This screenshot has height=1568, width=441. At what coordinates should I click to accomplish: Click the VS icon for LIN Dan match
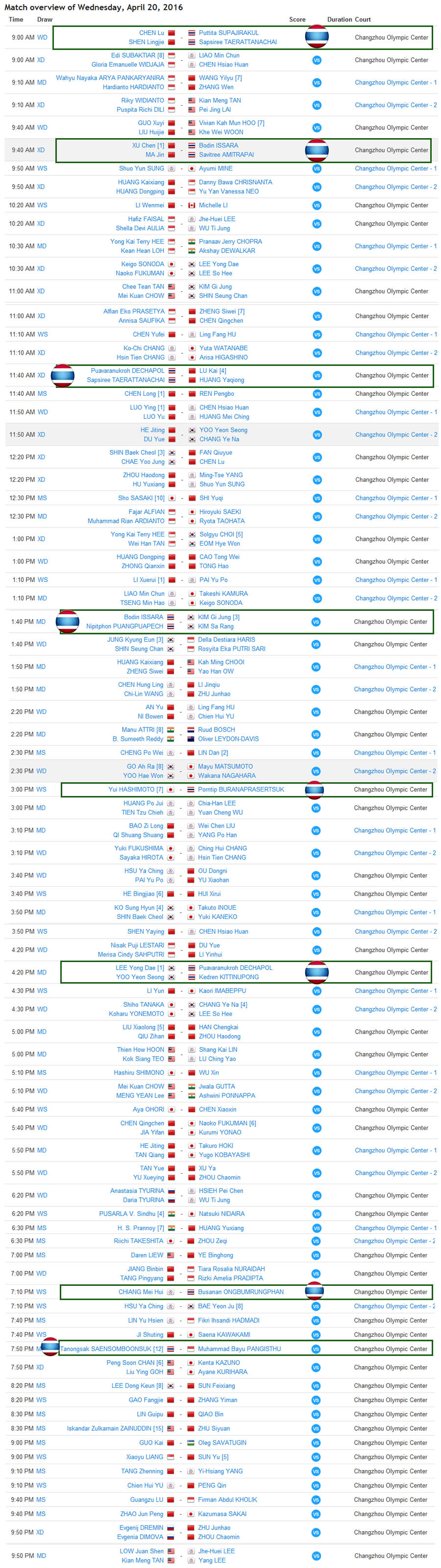316,753
